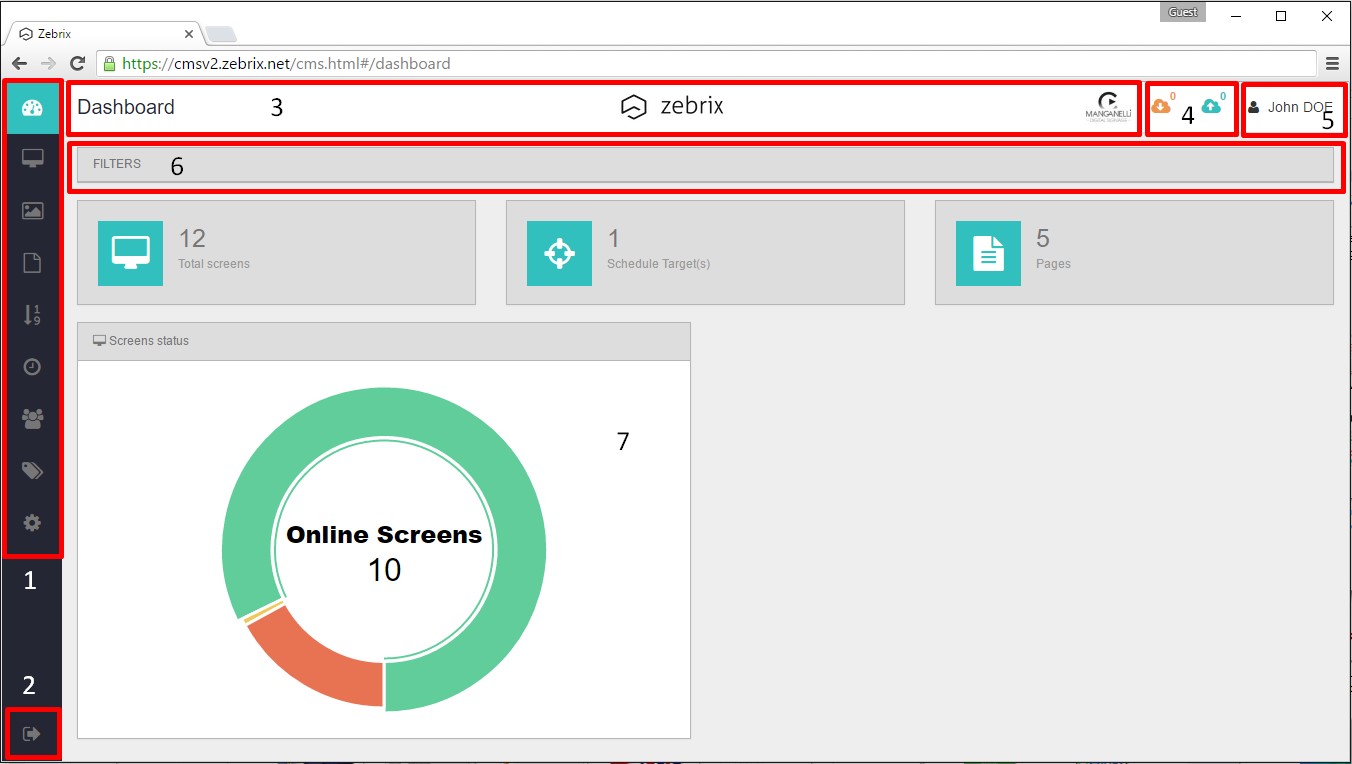Open the Media library image icon
Image resolution: width=1352 pixels, height=764 pixels.
(x=33, y=211)
